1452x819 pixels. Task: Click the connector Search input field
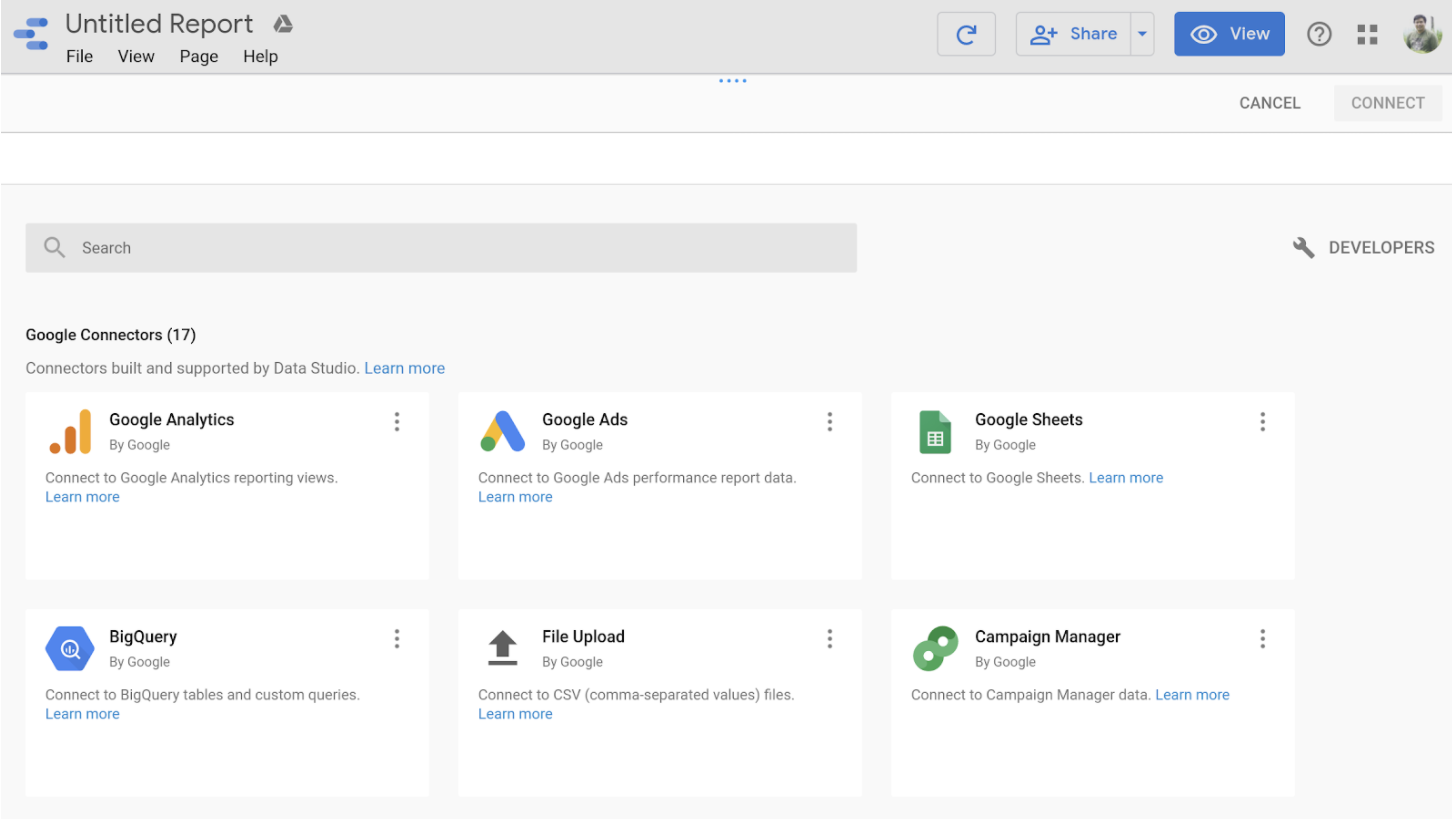[441, 247]
